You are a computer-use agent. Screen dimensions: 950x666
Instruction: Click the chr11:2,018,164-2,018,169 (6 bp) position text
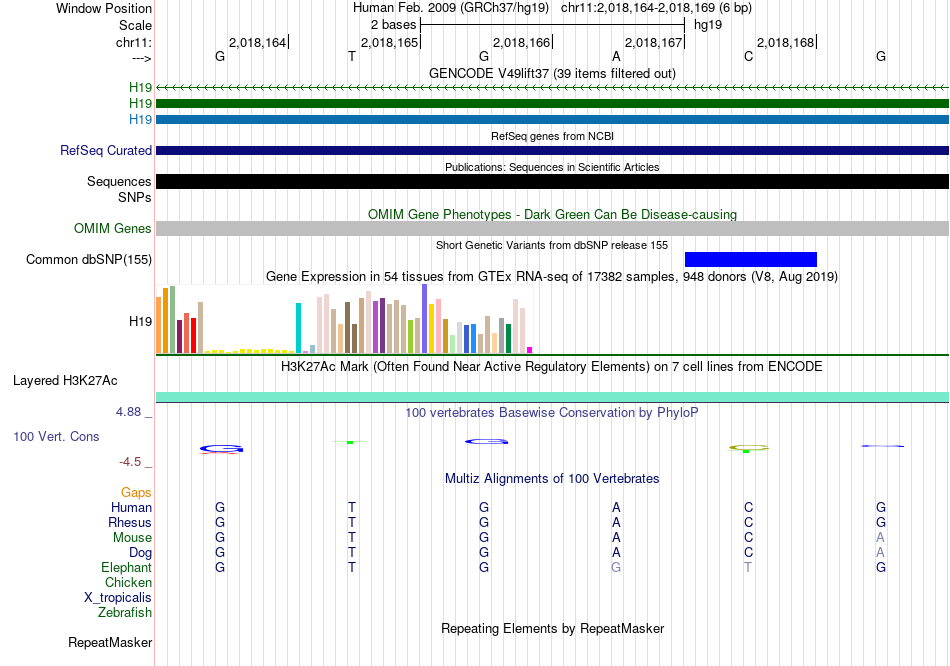click(656, 8)
